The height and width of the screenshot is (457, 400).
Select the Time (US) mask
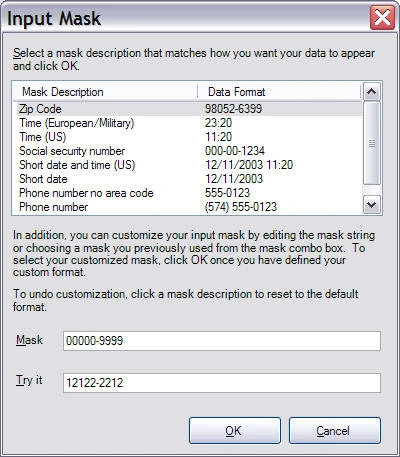click(189, 137)
